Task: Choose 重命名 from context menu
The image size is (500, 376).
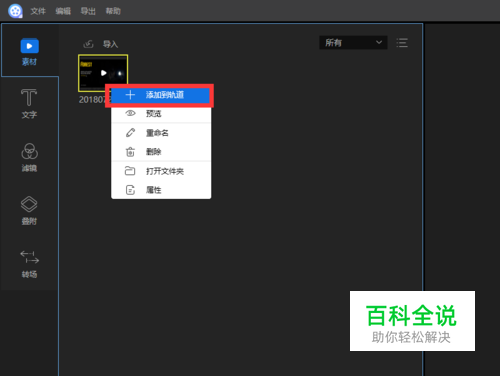Action: point(161,133)
